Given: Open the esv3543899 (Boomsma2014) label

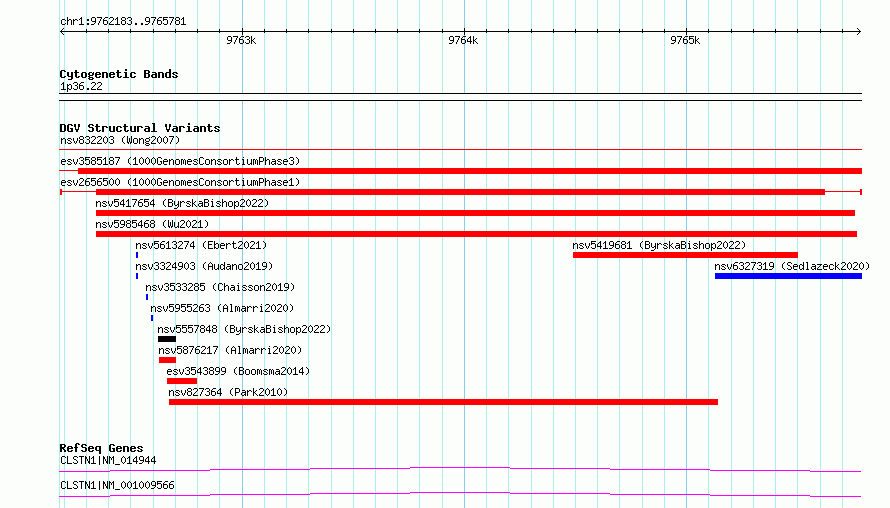Looking at the screenshot, I should pos(238,371).
